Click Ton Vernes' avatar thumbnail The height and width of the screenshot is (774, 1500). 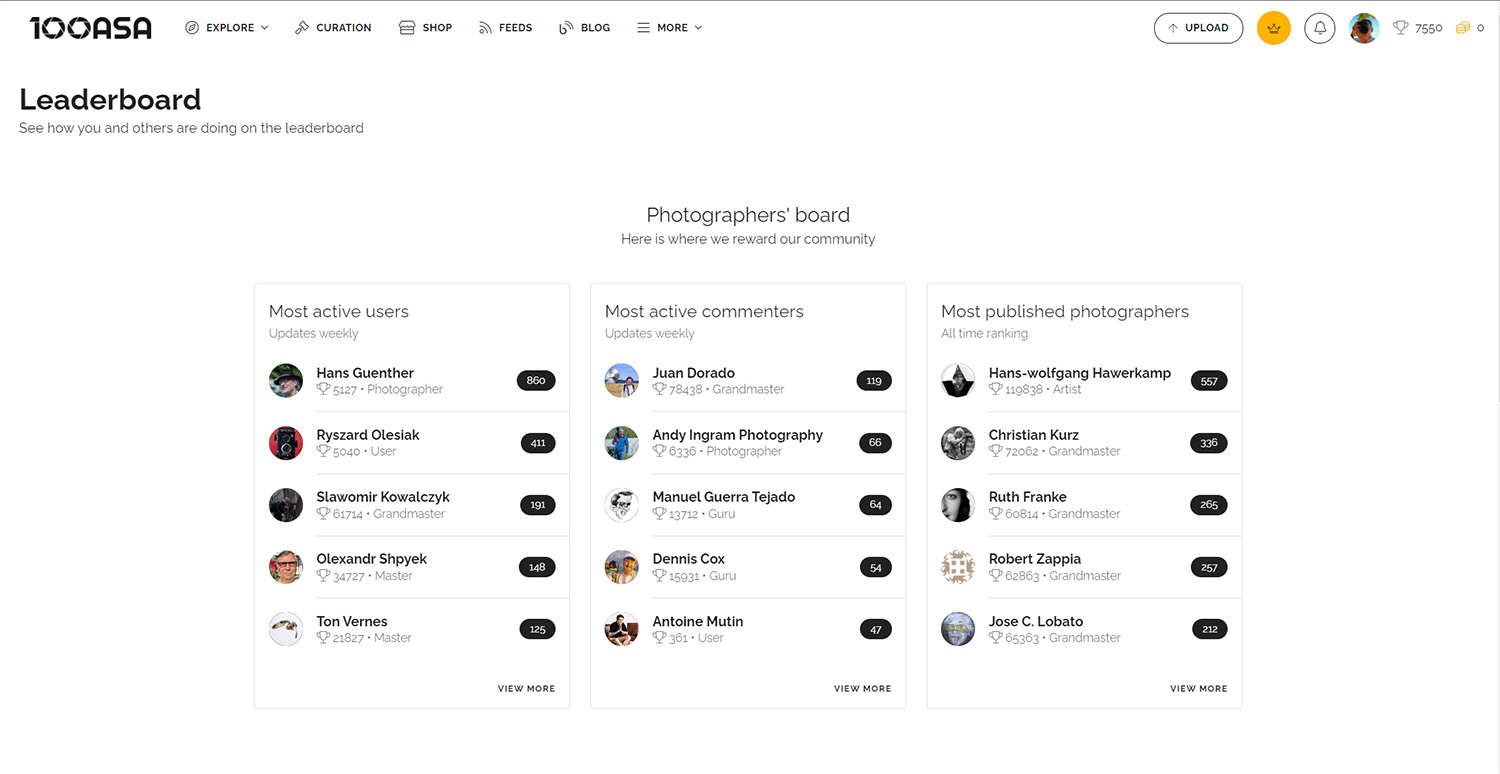pos(286,629)
